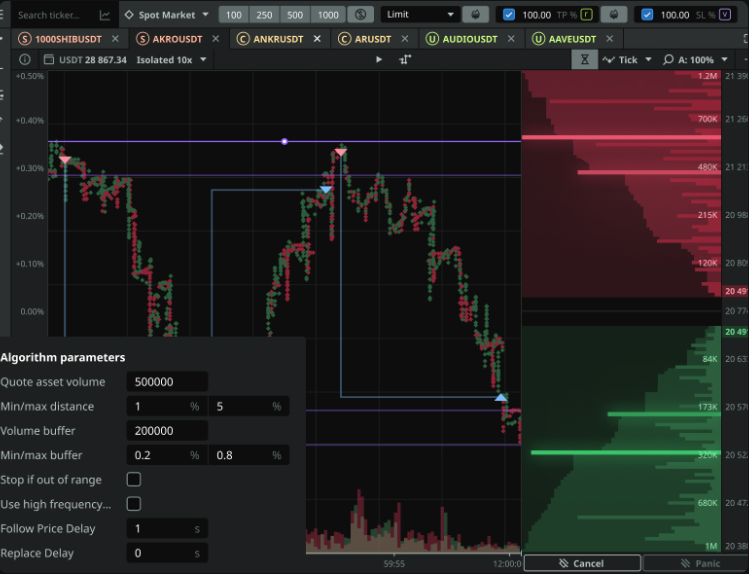749x574 pixels.
Task: Click the play arrow in chart toolbar
Action: [379, 59]
